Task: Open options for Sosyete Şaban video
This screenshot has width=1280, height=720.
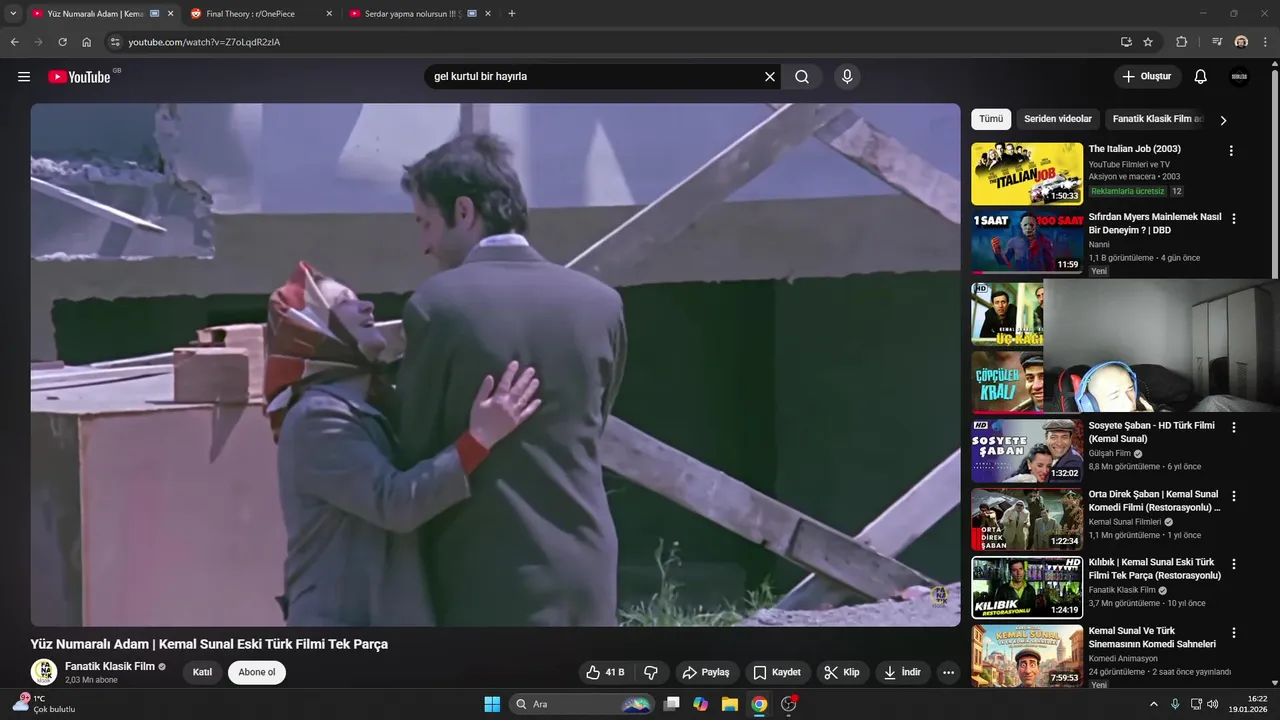Action: click(x=1234, y=427)
